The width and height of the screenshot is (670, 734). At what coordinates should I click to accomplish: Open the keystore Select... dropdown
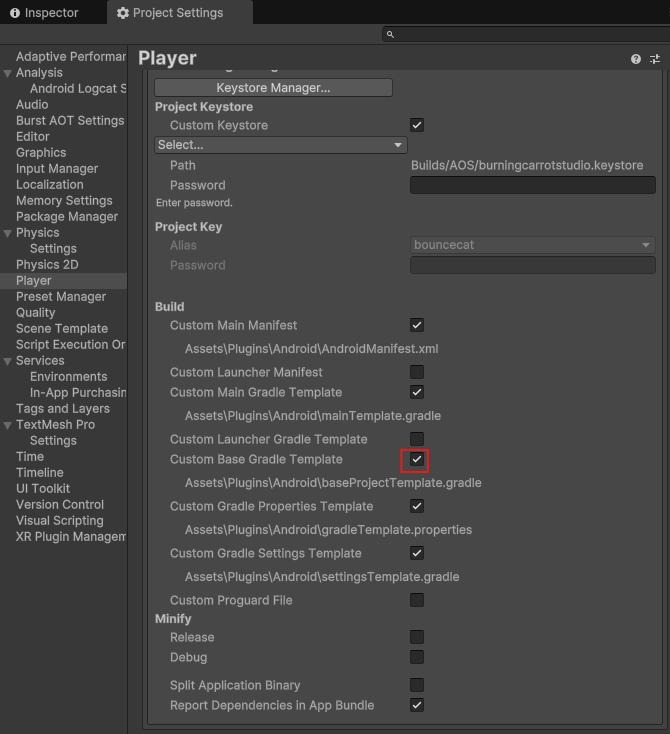coord(280,145)
